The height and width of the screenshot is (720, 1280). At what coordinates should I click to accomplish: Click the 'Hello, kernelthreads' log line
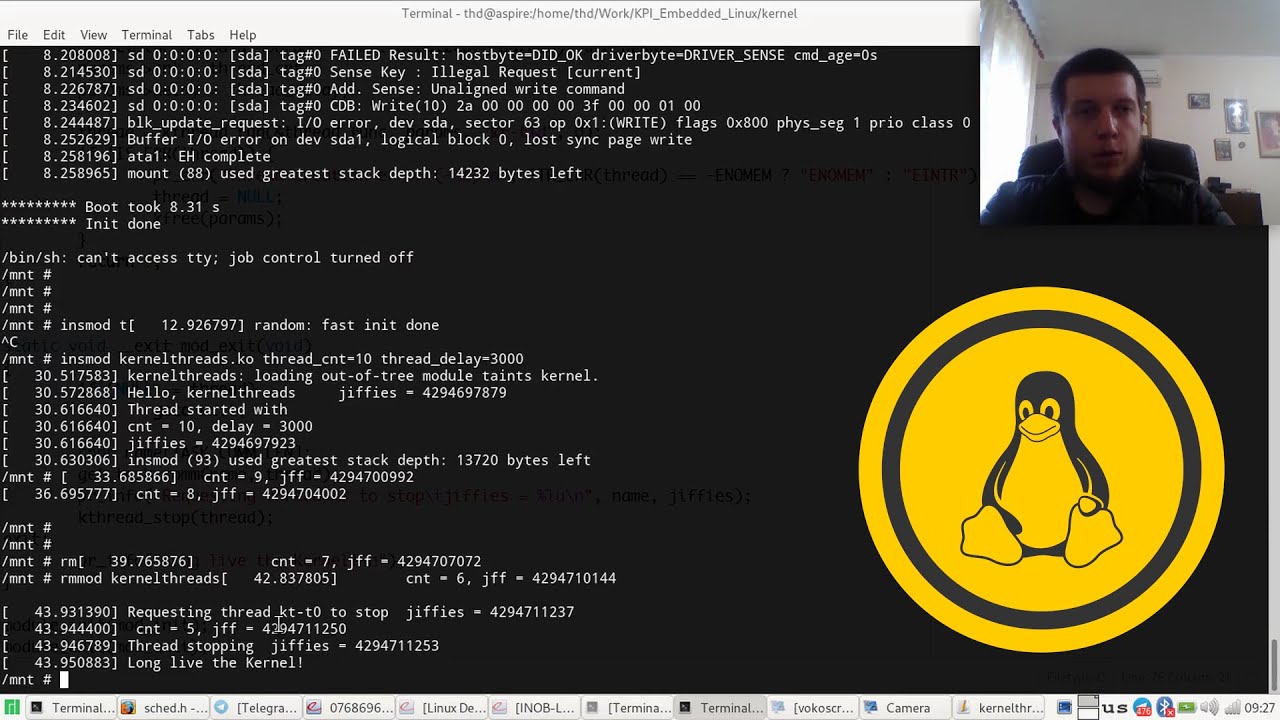tap(254, 393)
